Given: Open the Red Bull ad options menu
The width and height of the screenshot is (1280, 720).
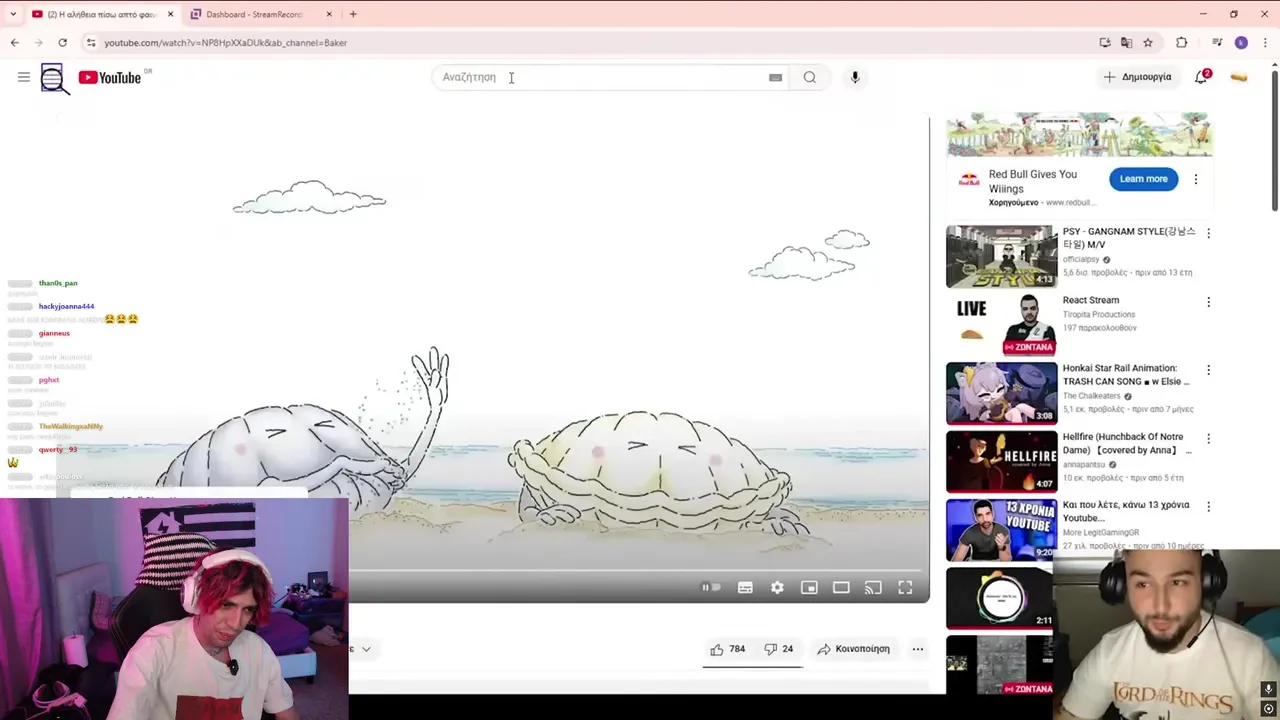Looking at the screenshot, I should tap(1195, 179).
